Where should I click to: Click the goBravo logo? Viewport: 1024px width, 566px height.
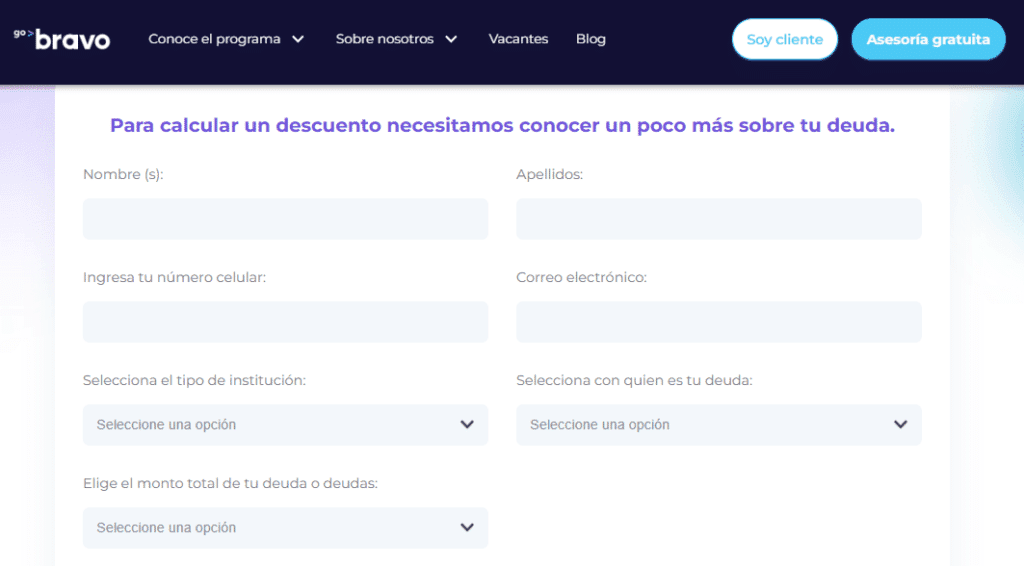[x=62, y=39]
